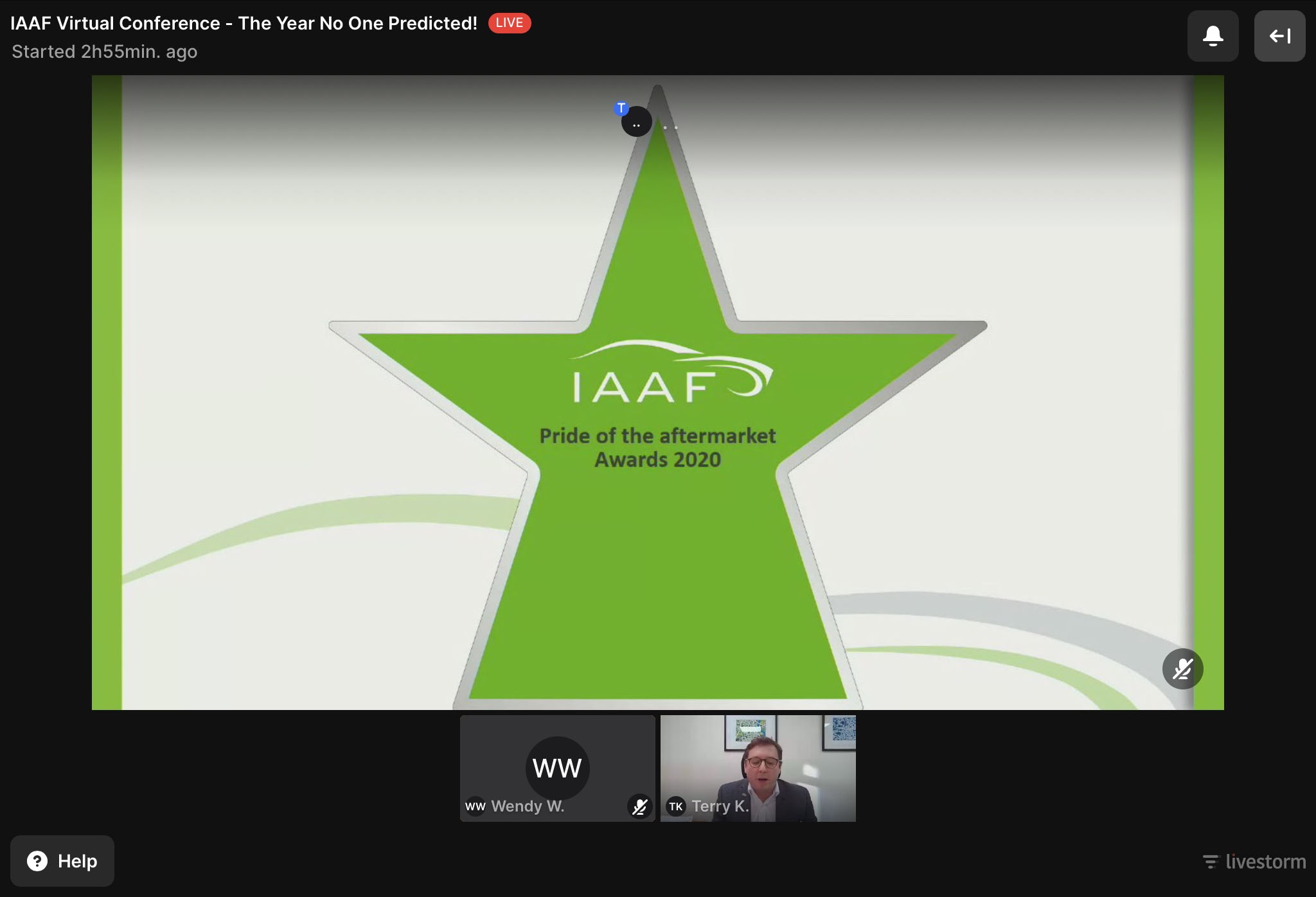Click the conference title text
This screenshot has height=897, width=1316.
pyautogui.click(x=244, y=23)
